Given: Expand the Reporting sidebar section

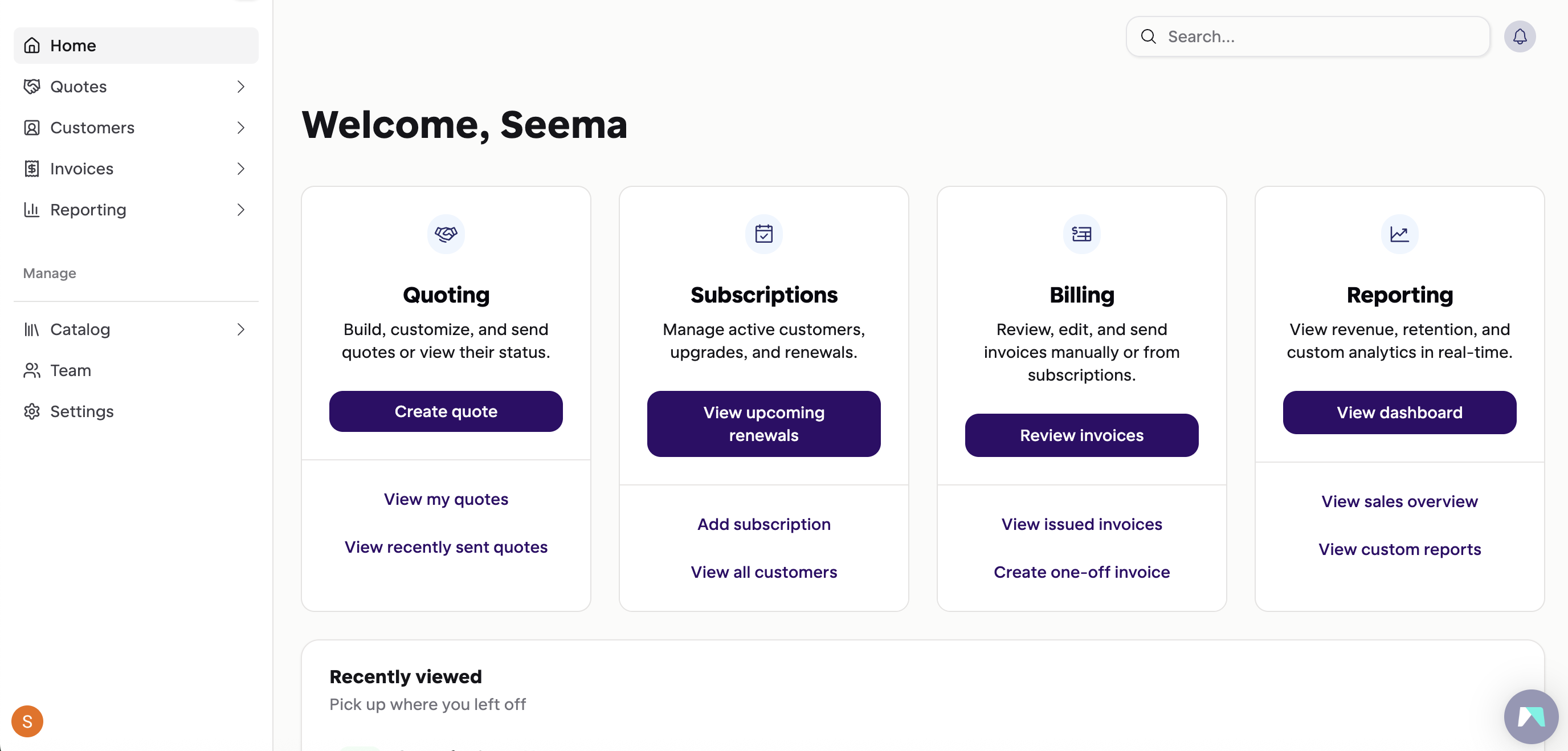Looking at the screenshot, I should [x=241, y=210].
